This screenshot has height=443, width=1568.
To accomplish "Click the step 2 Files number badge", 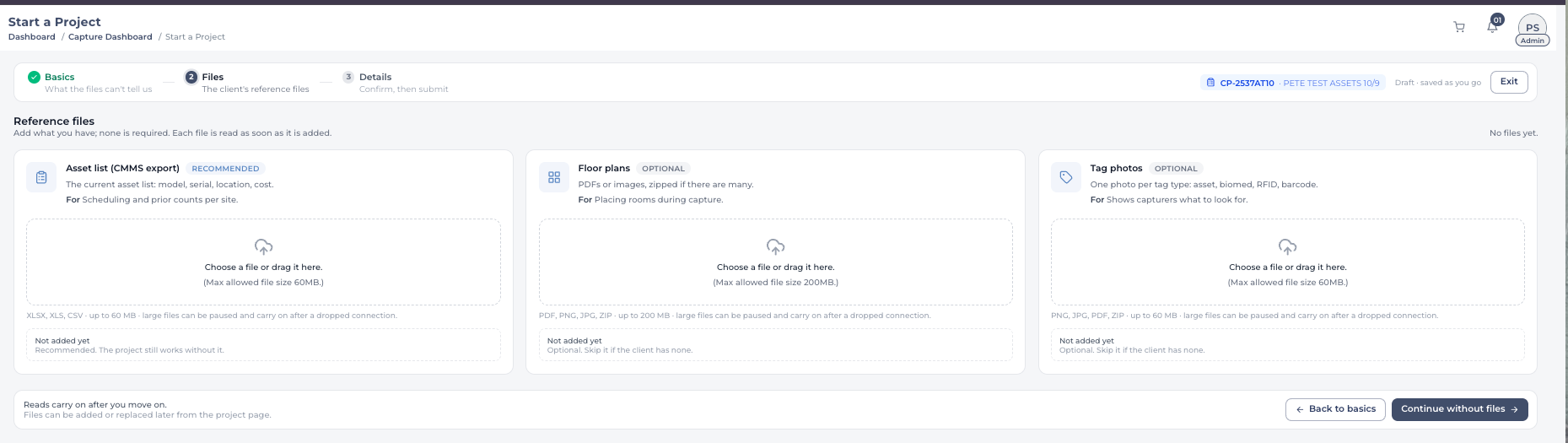I will [191, 77].
